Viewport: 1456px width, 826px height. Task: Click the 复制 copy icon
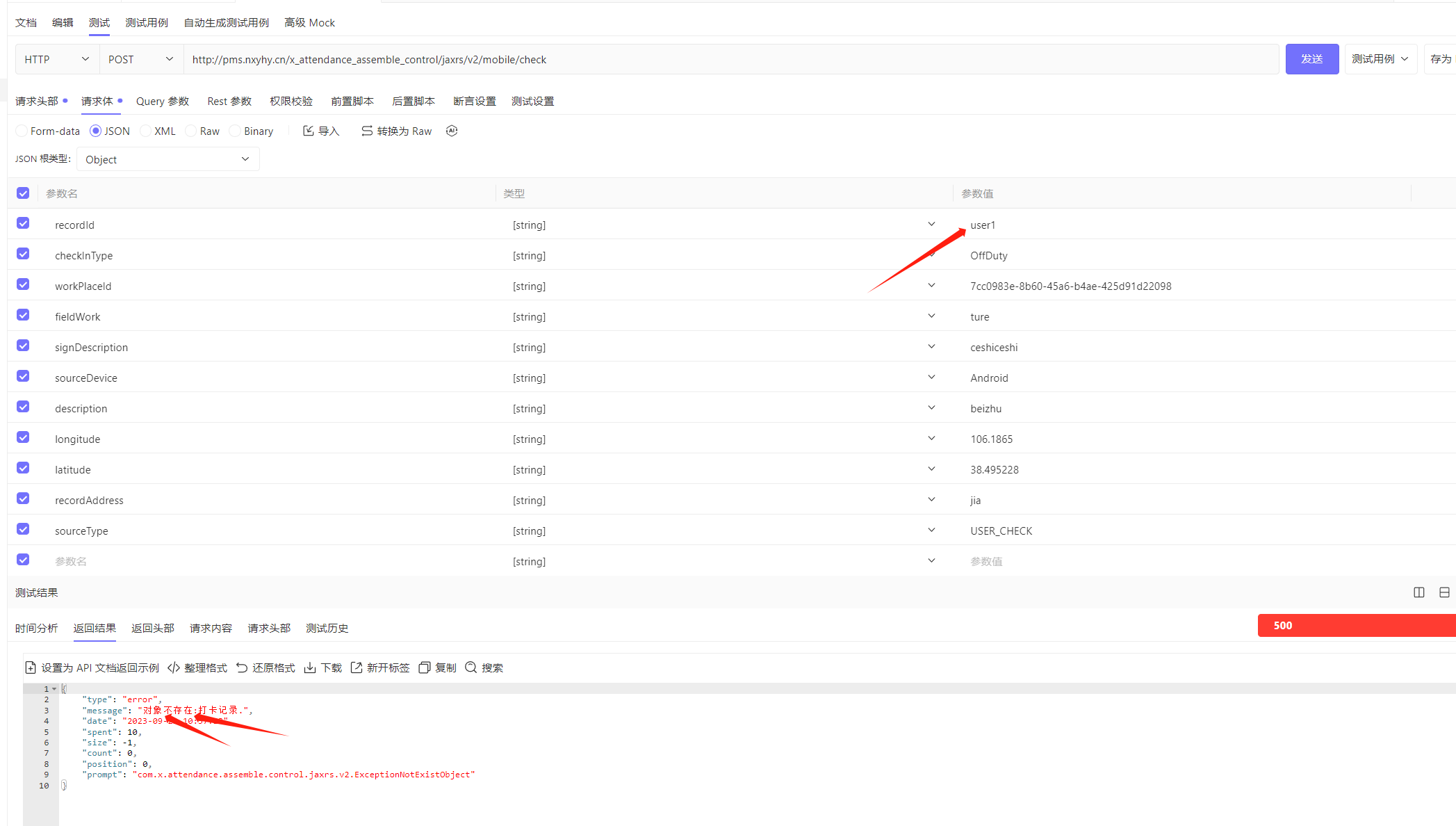(424, 667)
